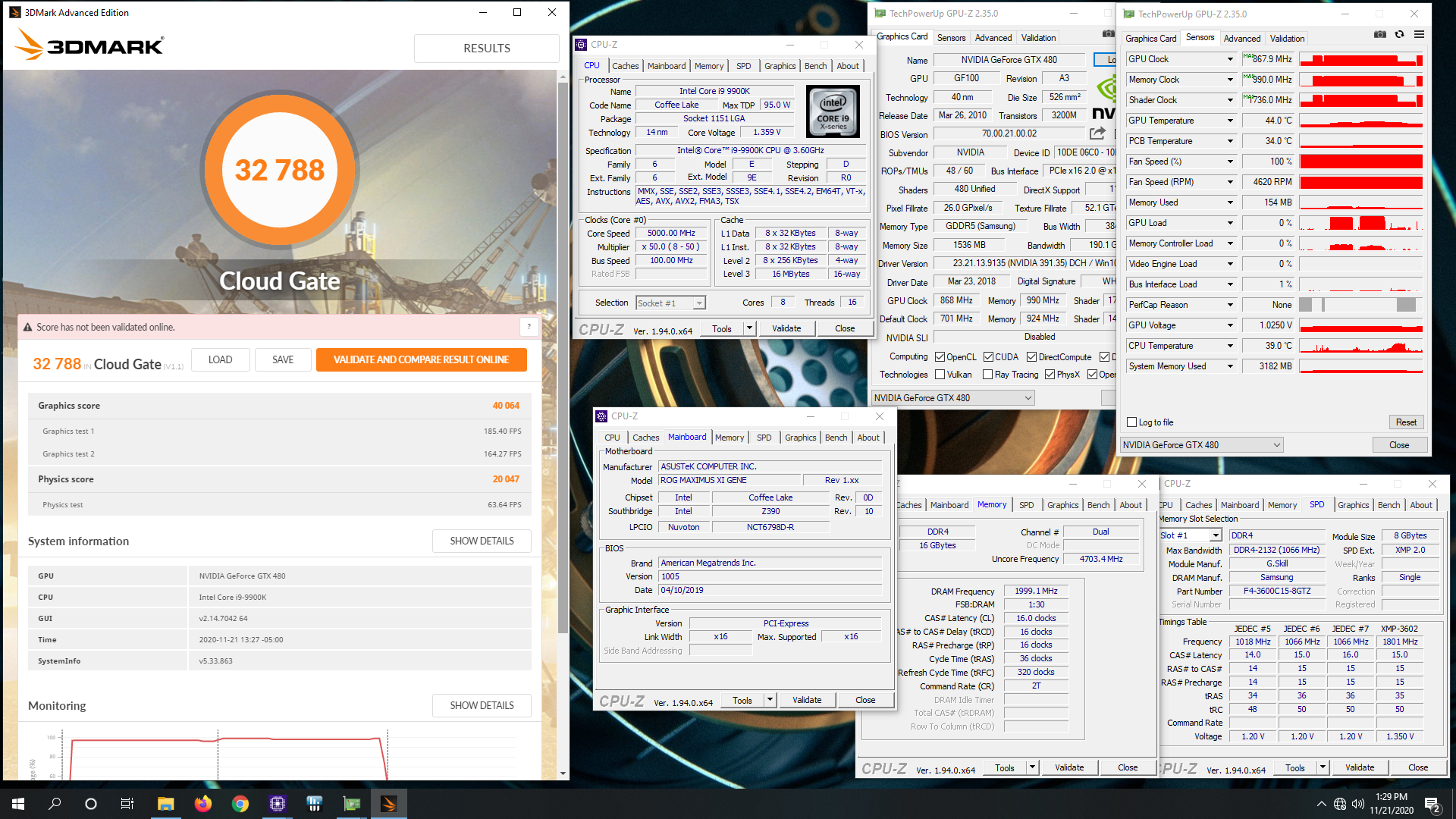Click the 3DMark vertical scrollbar thumb
Viewport: 1456px width, 819px height.
point(563,356)
